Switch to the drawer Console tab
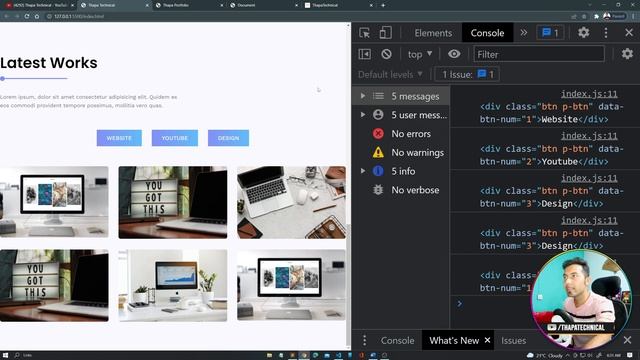Screen dimensions: 640x360 click(397, 340)
